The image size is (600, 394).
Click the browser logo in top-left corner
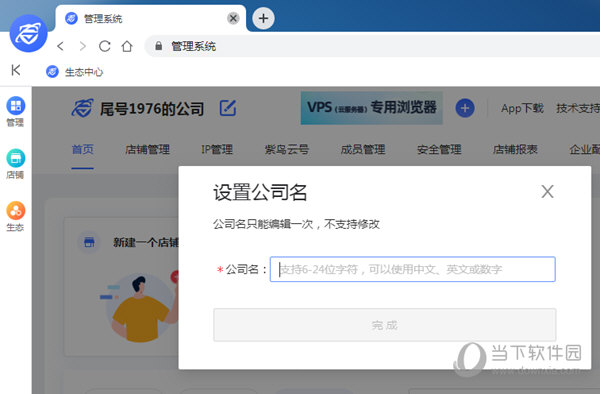28,33
